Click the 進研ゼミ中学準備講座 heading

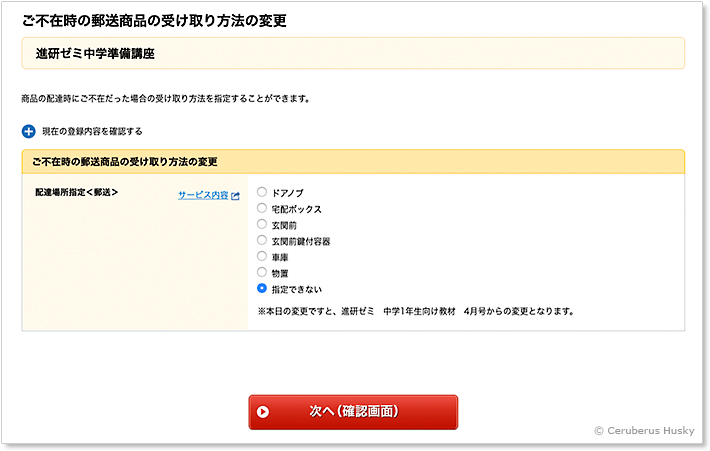(95, 54)
